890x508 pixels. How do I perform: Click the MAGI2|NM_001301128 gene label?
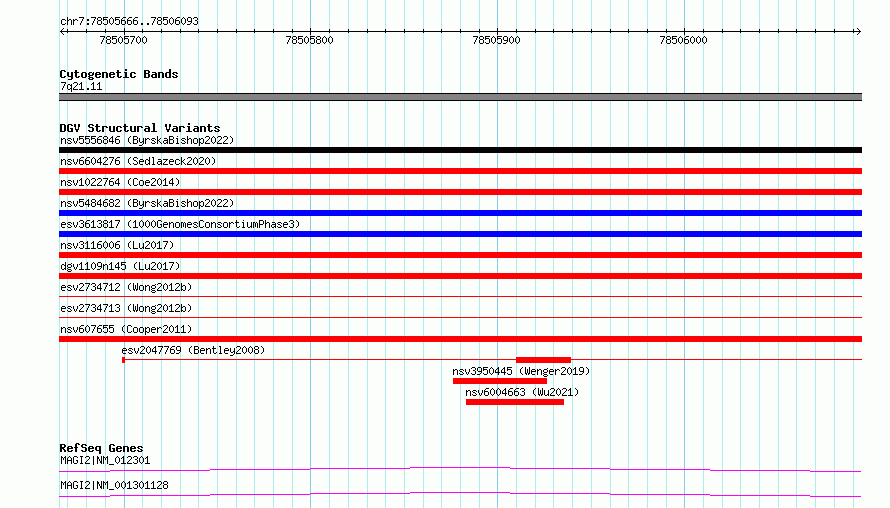click(114, 485)
